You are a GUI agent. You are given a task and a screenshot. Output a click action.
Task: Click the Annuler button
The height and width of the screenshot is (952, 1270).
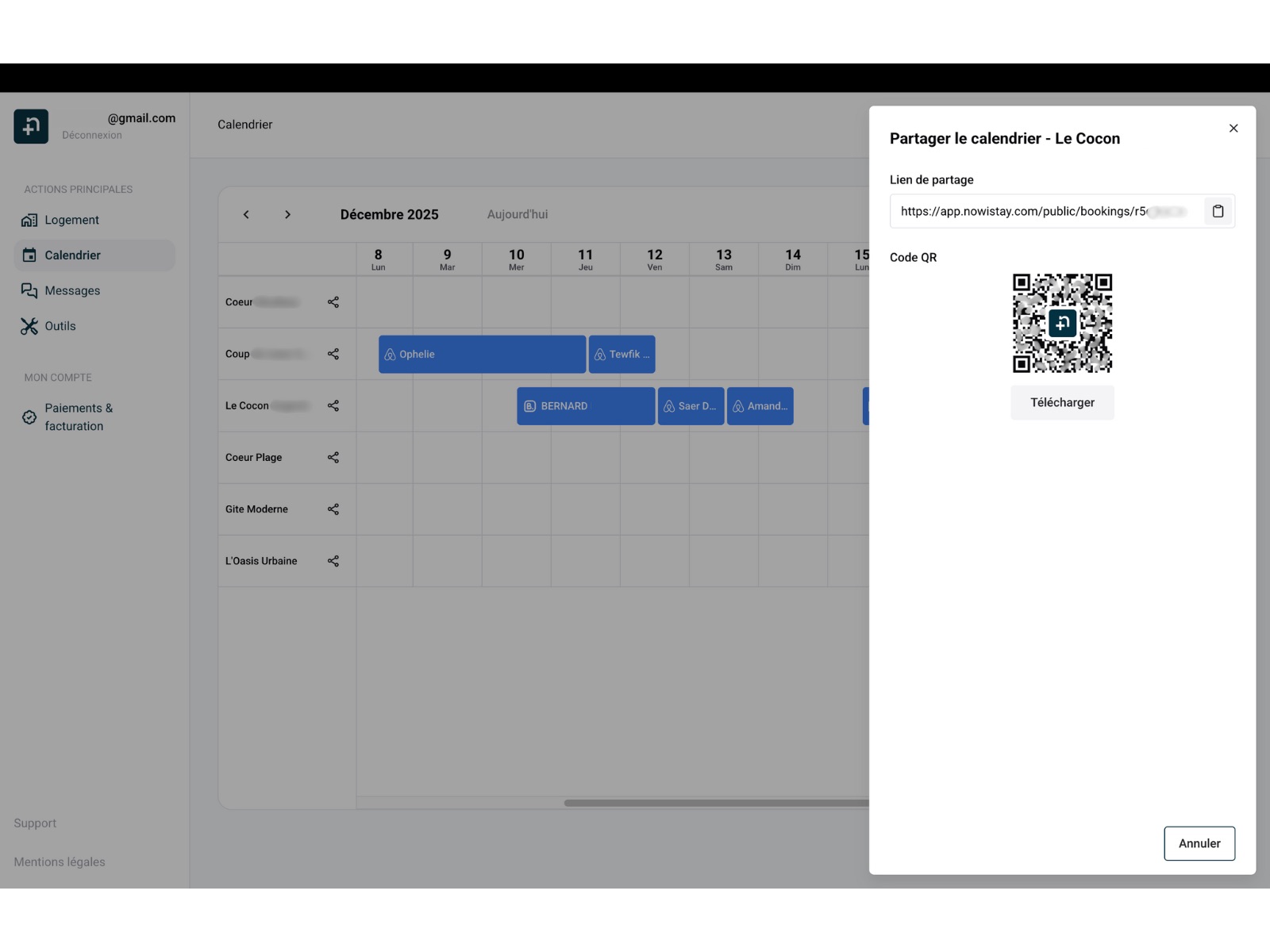point(1199,843)
